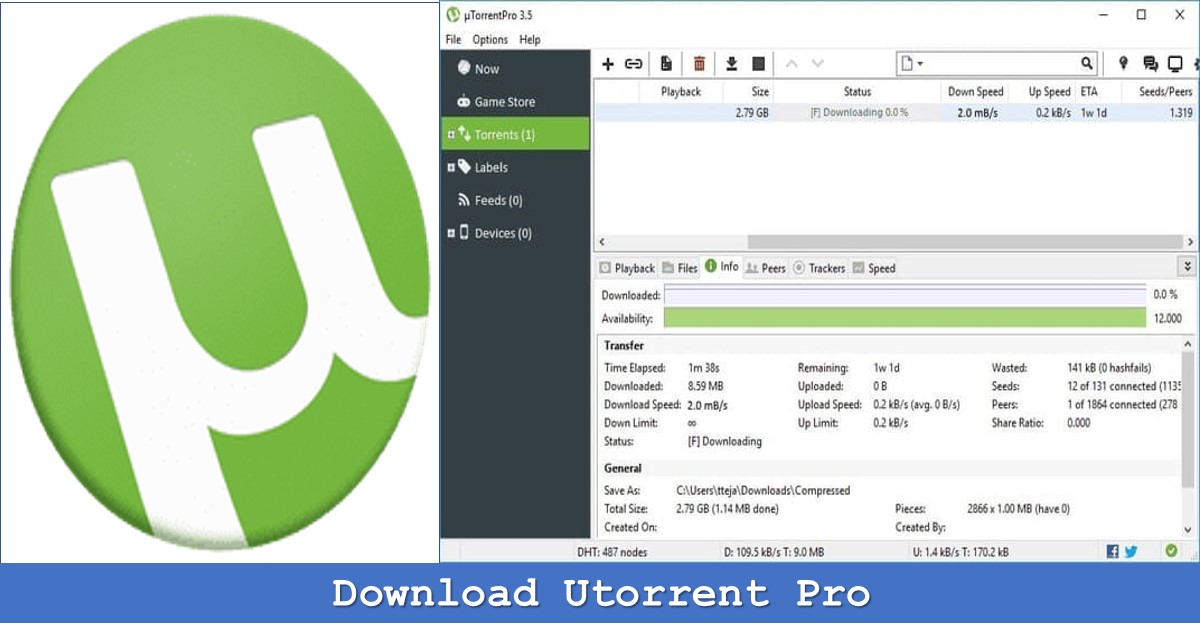
Task: Collapse the detail pane double-chevron button
Action: [x=1187, y=267]
